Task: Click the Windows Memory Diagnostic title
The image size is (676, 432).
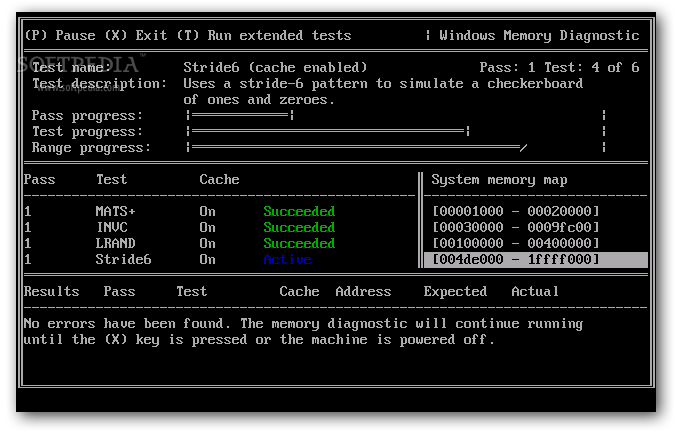Action: 539,35
